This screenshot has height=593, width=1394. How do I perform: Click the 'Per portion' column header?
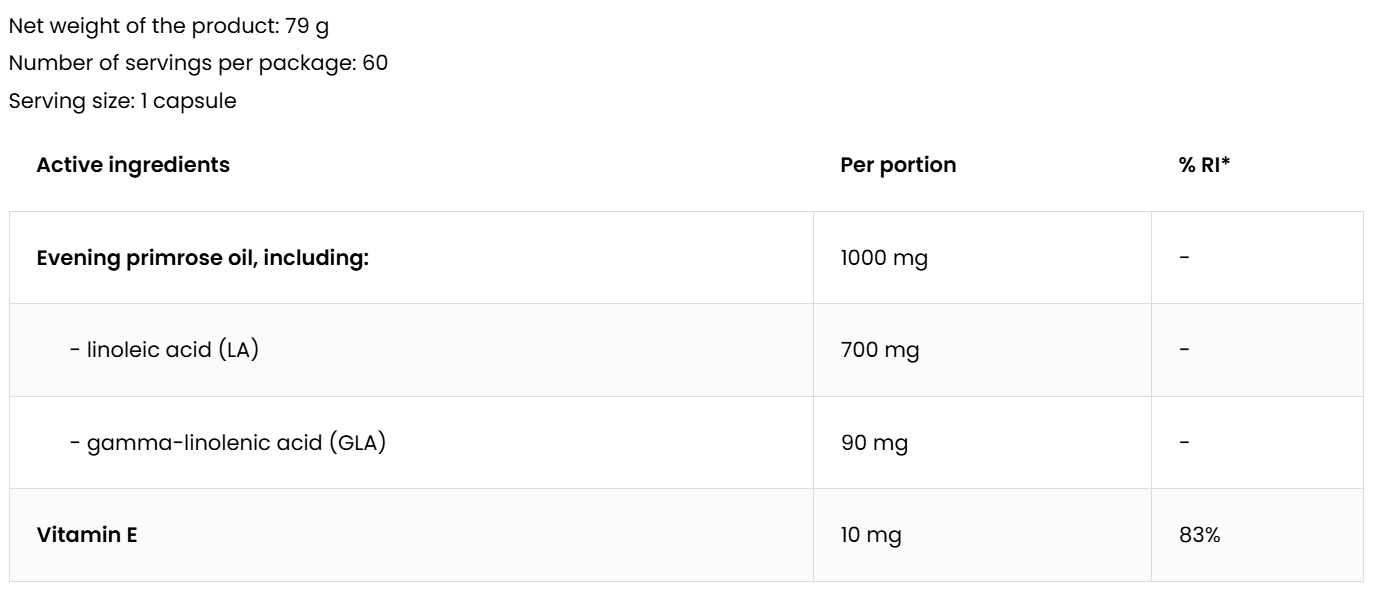(x=898, y=165)
